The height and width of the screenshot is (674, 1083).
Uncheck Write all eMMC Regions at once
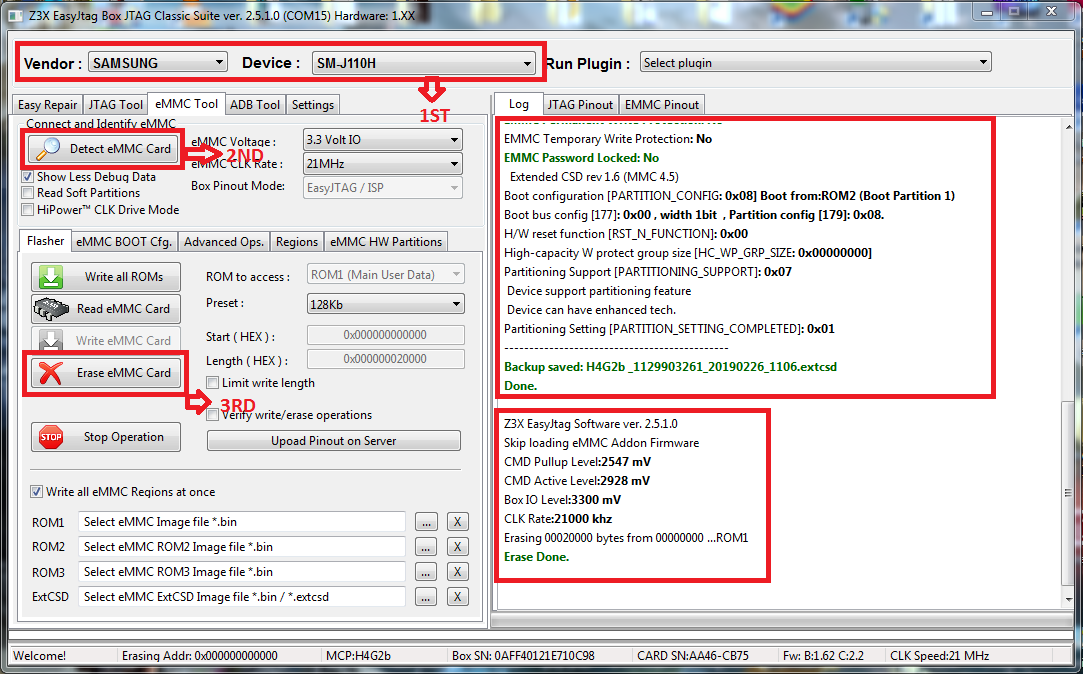(x=37, y=492)
